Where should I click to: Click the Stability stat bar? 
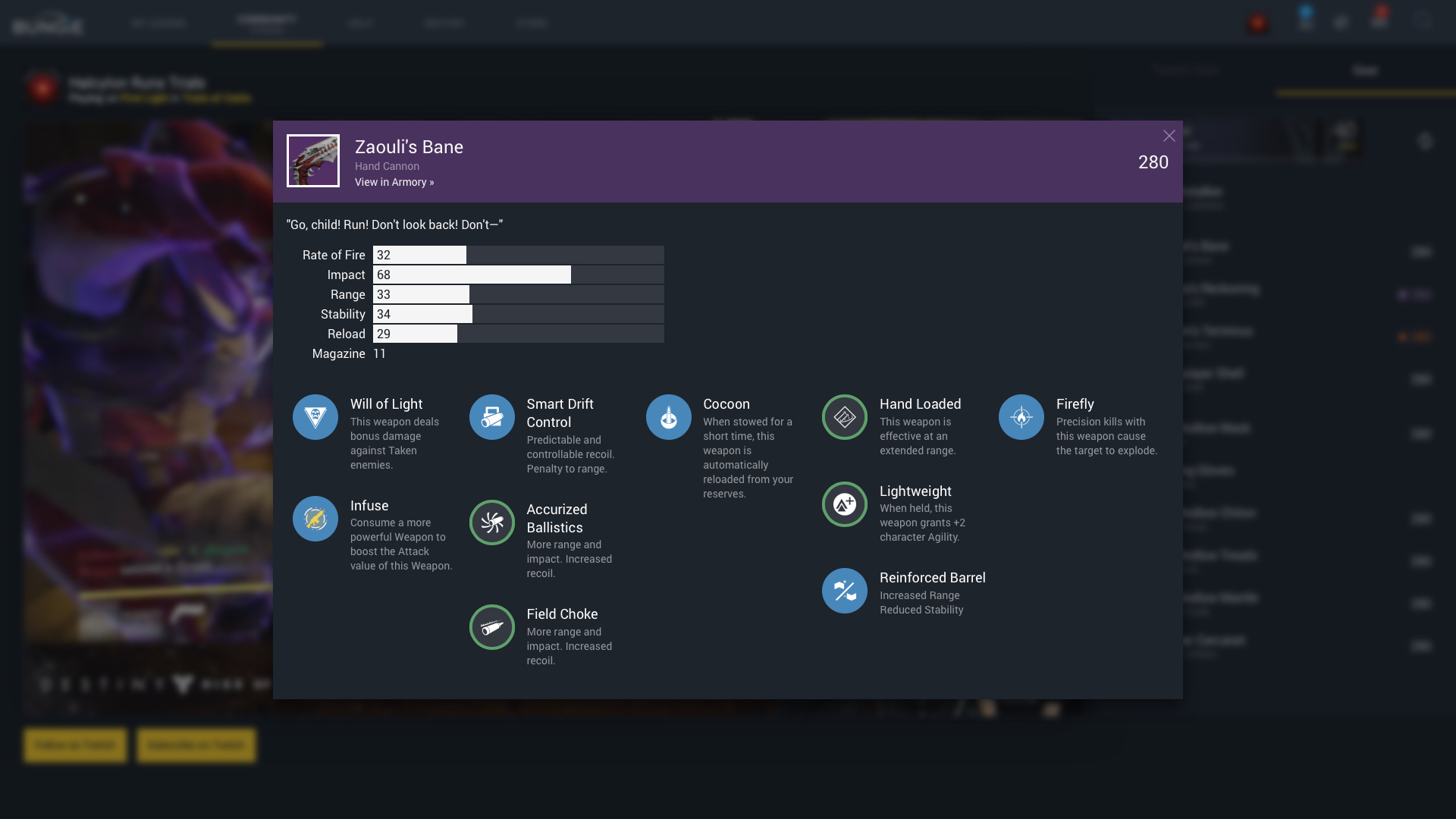tap(518, 314)
